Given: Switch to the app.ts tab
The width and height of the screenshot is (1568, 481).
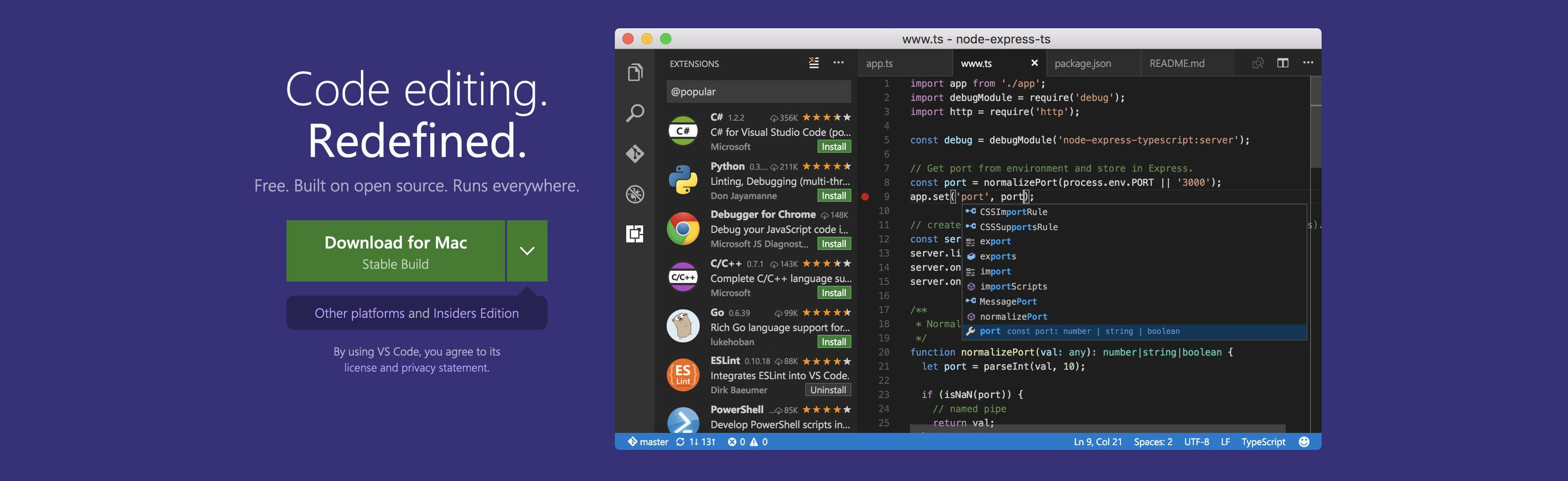Looking at the screenshot, I should click(x=879, y=63).
